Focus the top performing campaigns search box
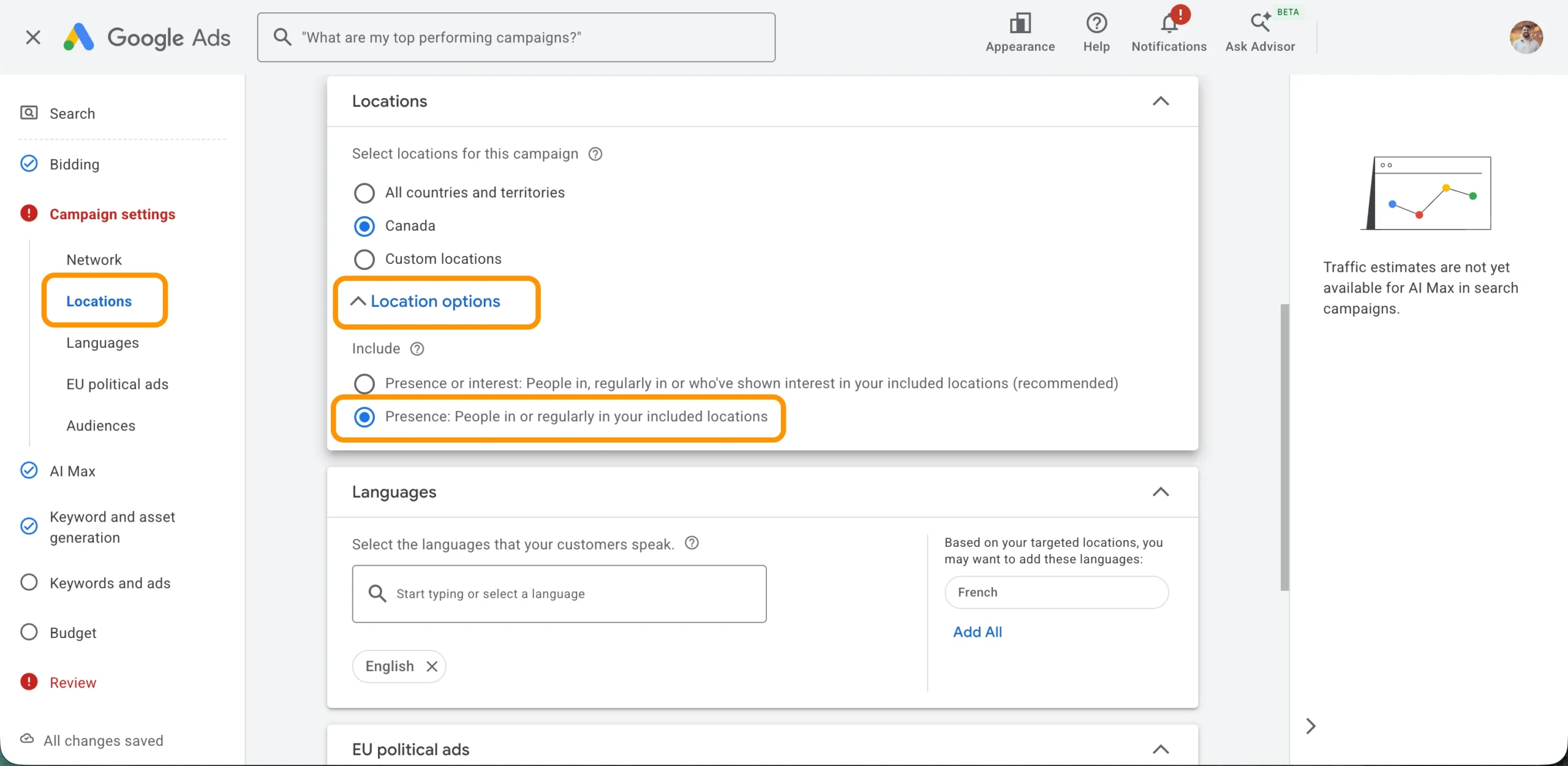 click(516, 37)
